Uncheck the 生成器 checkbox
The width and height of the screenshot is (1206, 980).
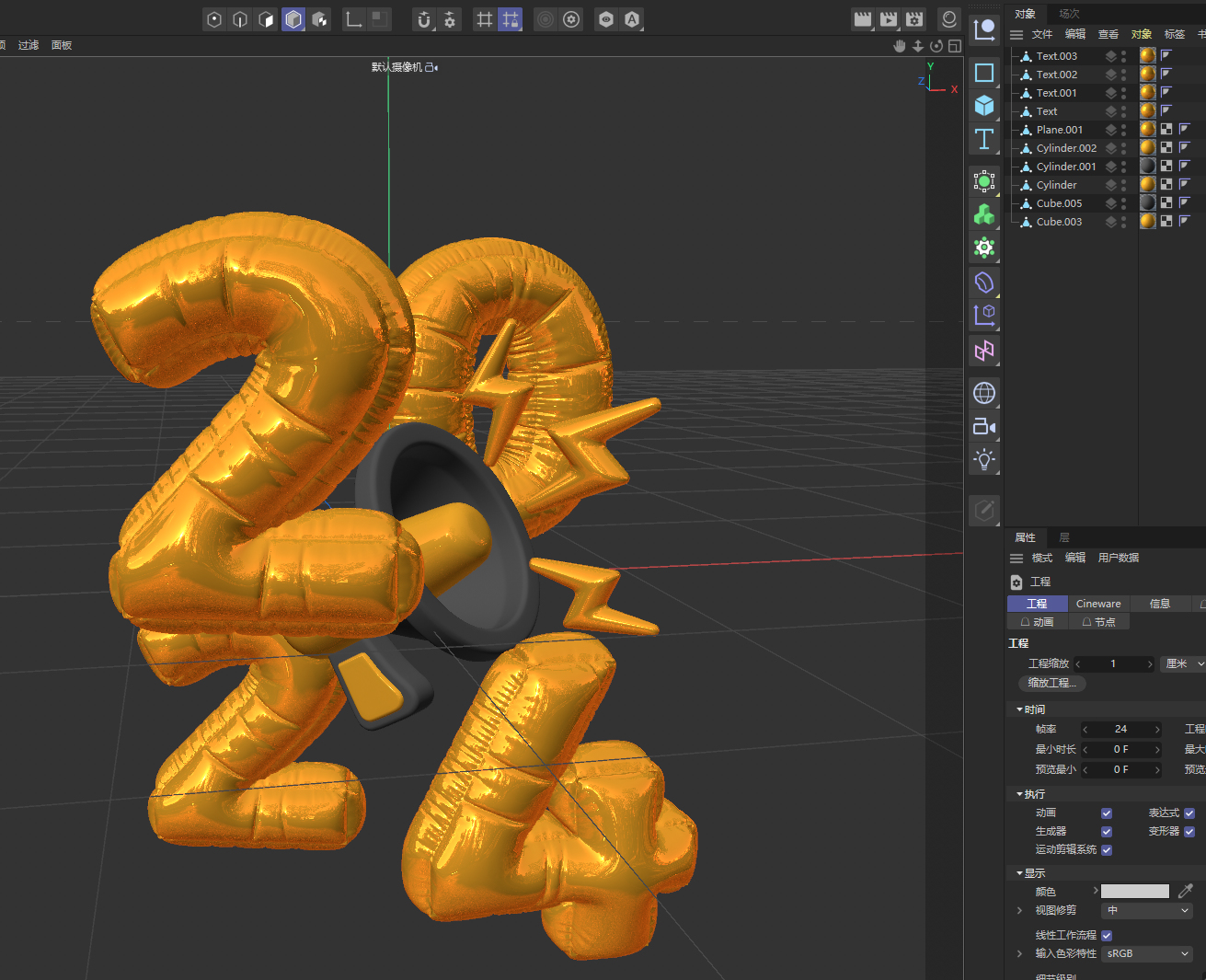(1107, 832)
